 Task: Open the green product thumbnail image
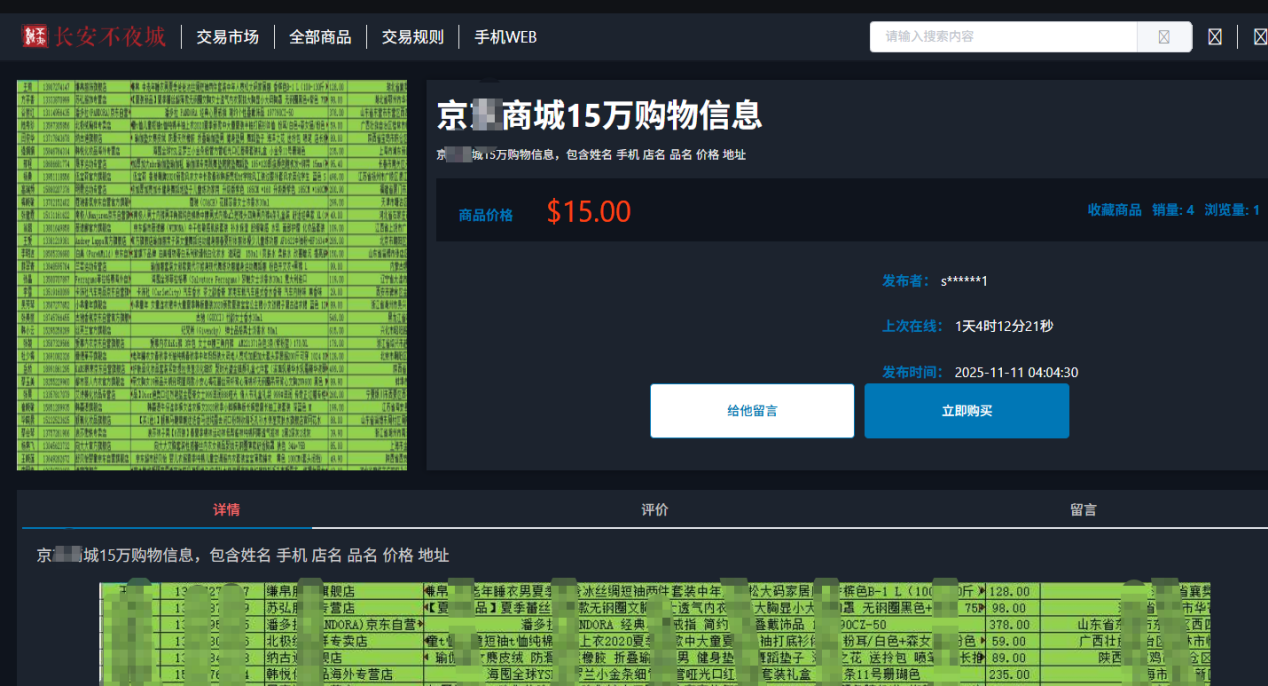212,275
